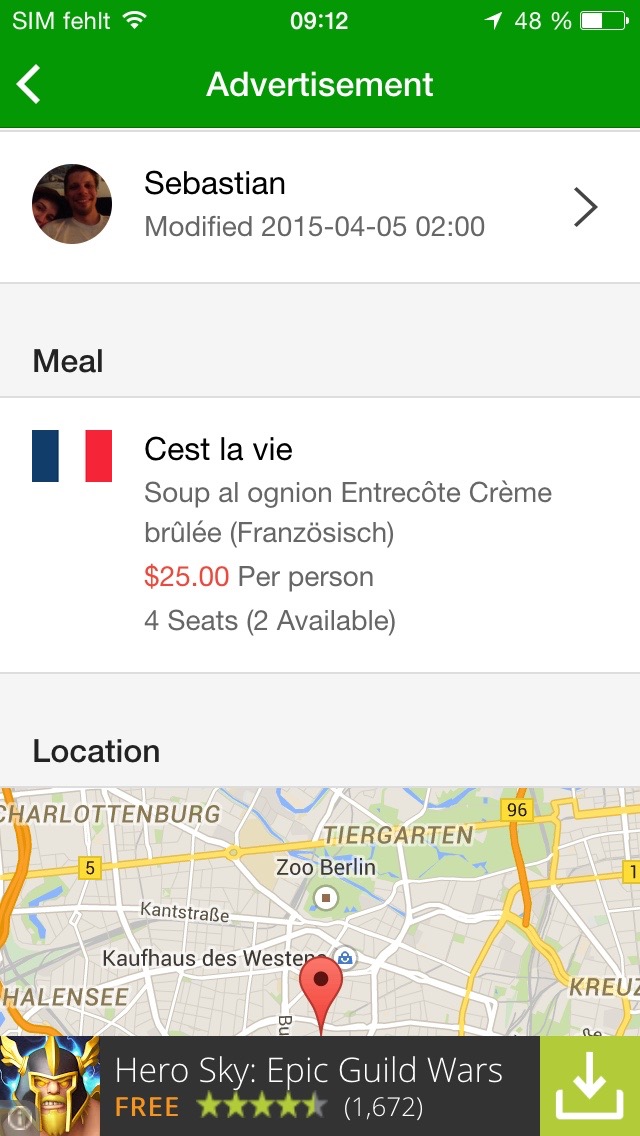
Task: Tap Sebastian's profile photo
Action: click(72, 204)
